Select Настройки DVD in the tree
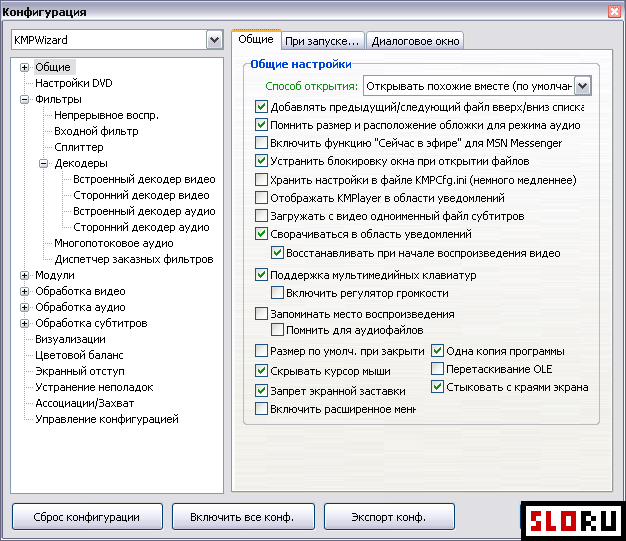Screen dimensions: 626x541 click(74, 83)
